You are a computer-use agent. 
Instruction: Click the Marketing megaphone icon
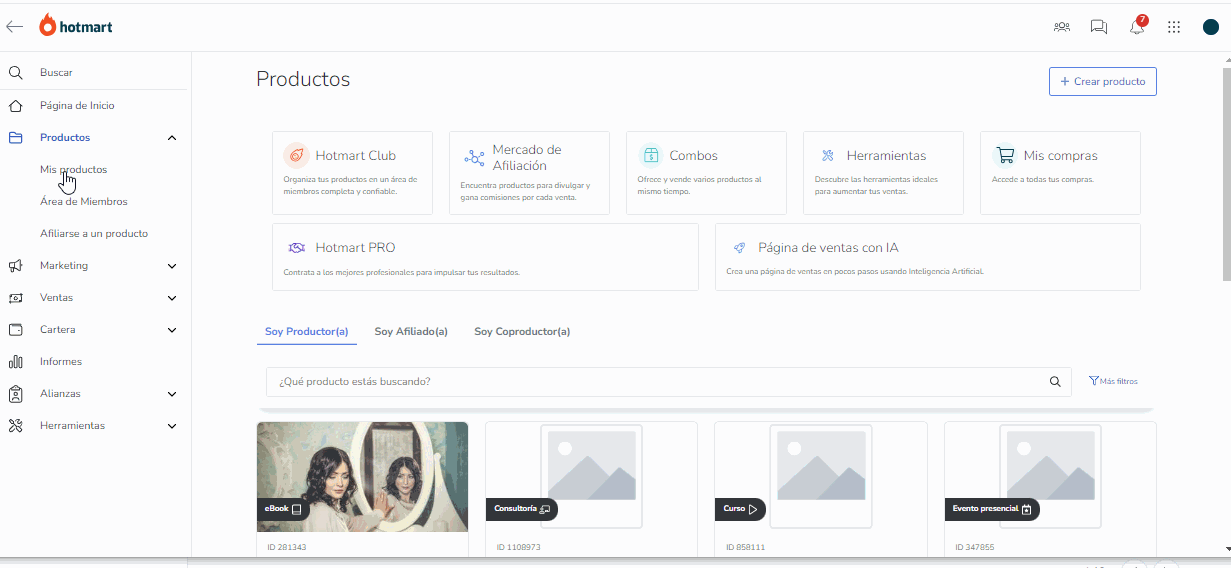pyautogui.click(x=15, y=265)
